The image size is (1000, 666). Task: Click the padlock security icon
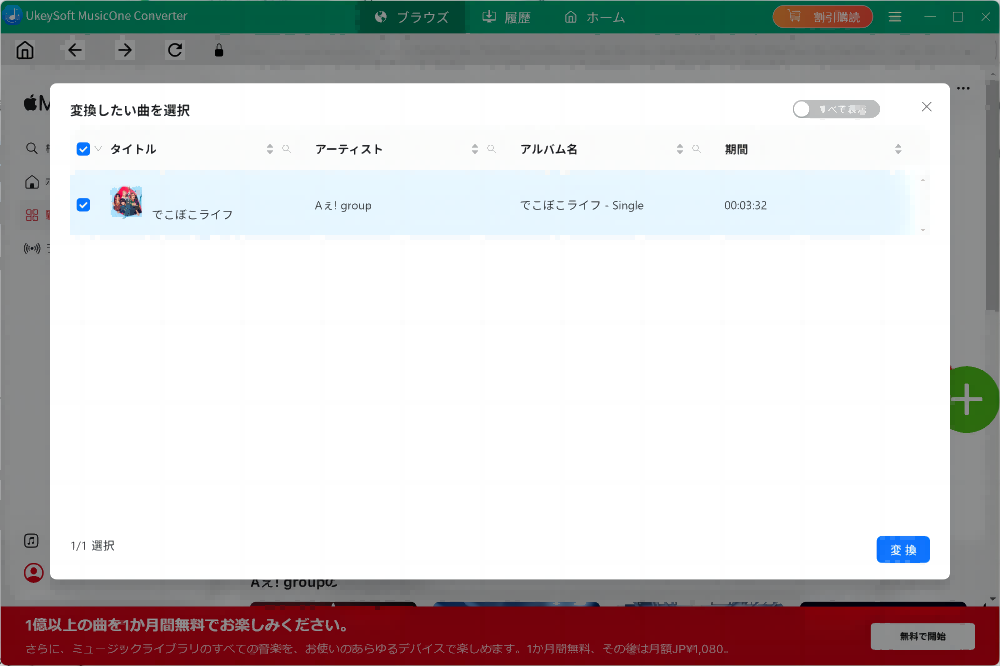click(x=219, y=50)
